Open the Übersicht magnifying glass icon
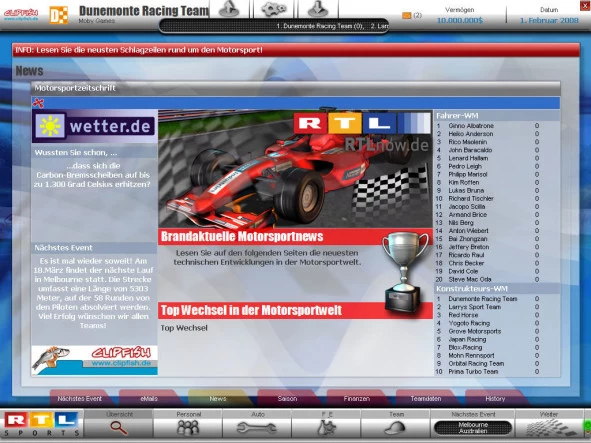The image size is (591, 443). click(118, 428)
